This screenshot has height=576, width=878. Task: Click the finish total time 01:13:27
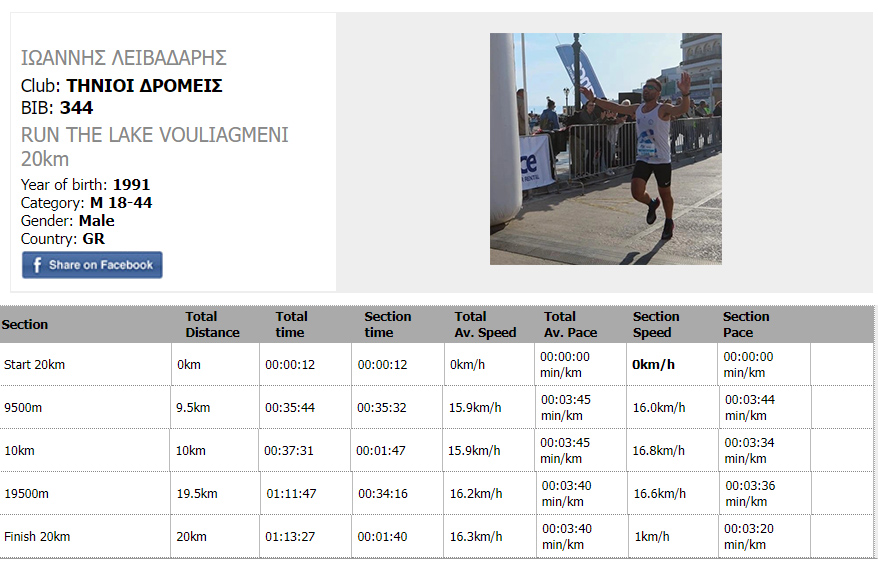tap(290, 537)
